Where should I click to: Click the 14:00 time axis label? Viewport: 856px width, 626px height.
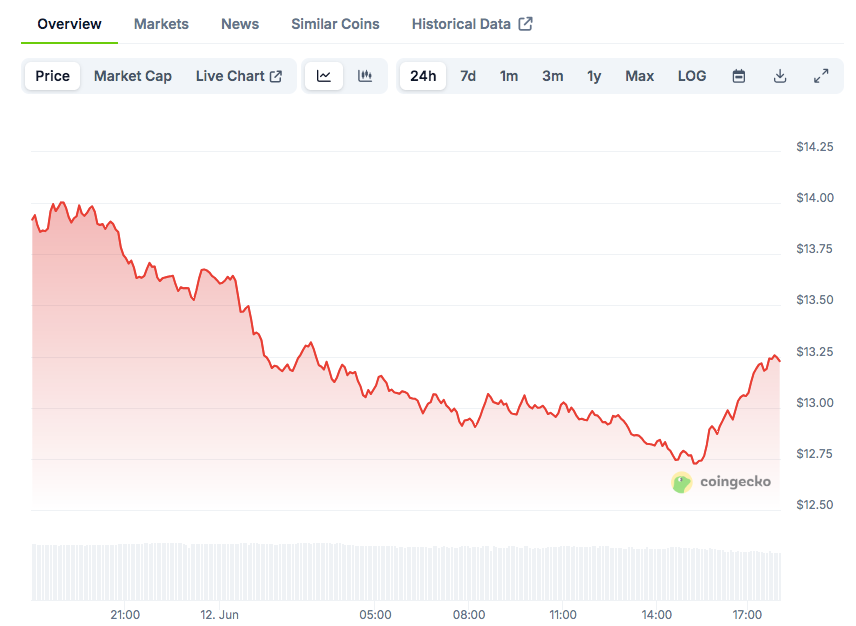click(x=656, y=615)
